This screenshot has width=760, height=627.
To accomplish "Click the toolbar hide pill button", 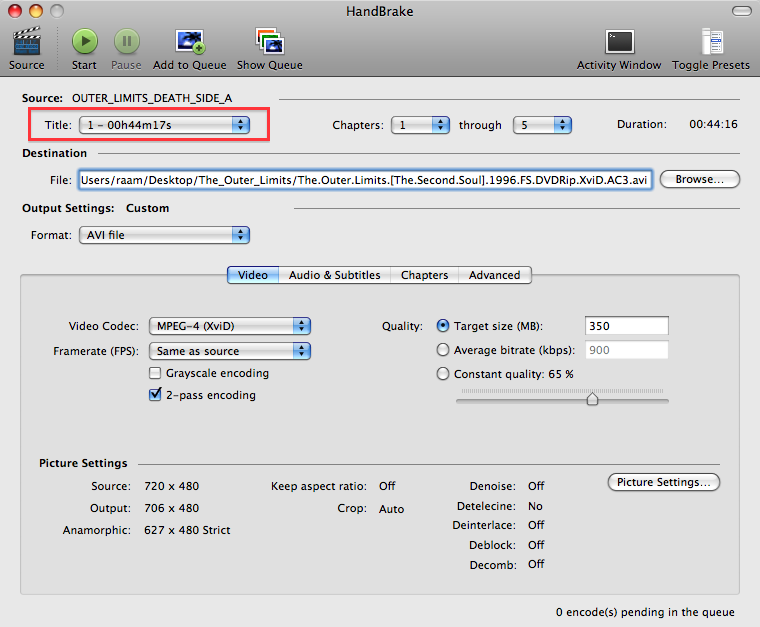I will (742, 11).
